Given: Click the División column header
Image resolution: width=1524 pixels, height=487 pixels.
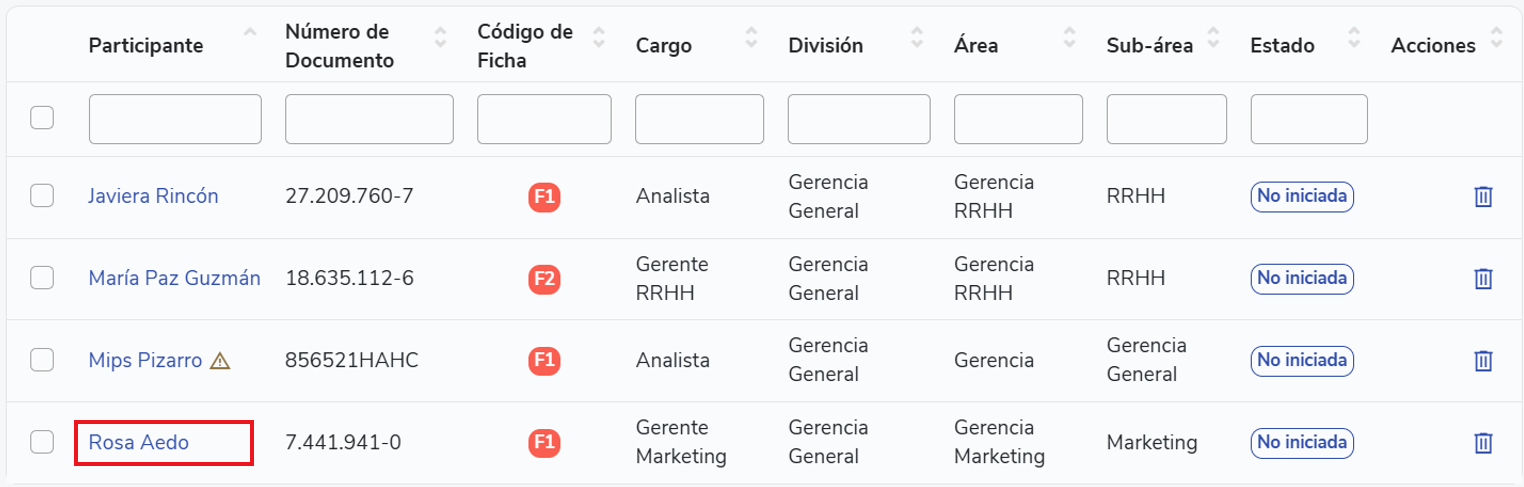Looking at the screenshot, I should pyautogui.click(x=825, y=46).
